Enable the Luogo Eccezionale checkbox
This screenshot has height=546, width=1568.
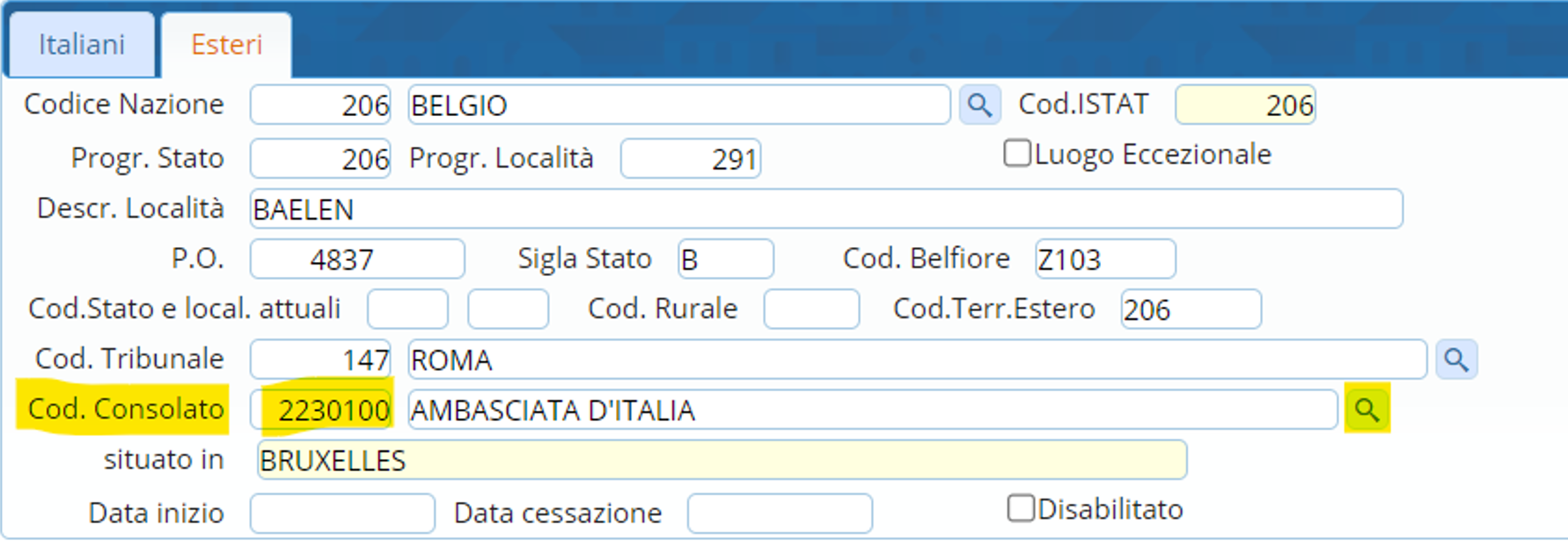1017,154
